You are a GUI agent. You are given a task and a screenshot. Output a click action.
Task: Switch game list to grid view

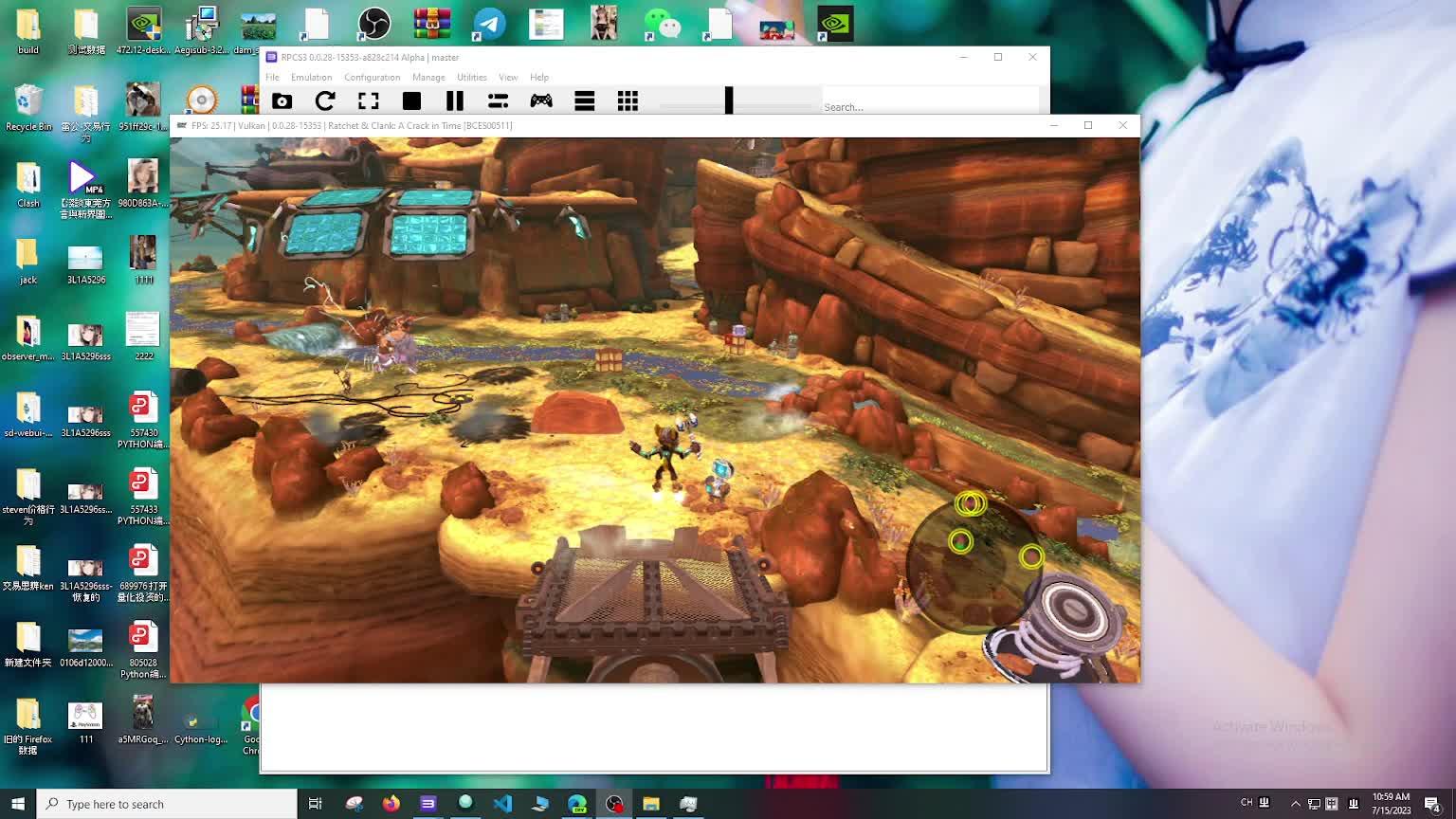628,100
